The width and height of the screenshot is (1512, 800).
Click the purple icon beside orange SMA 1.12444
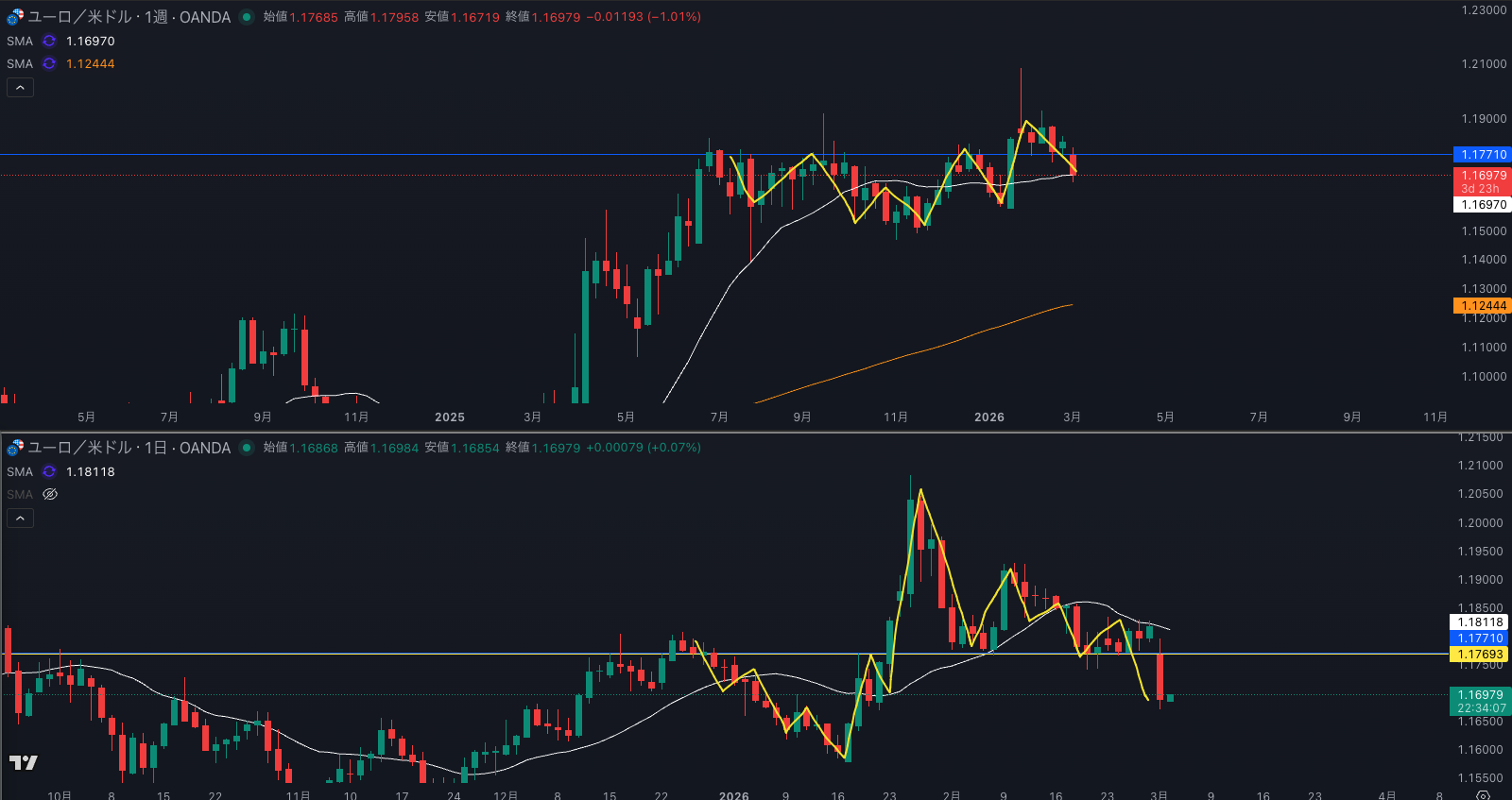click(x=49, y=64)
